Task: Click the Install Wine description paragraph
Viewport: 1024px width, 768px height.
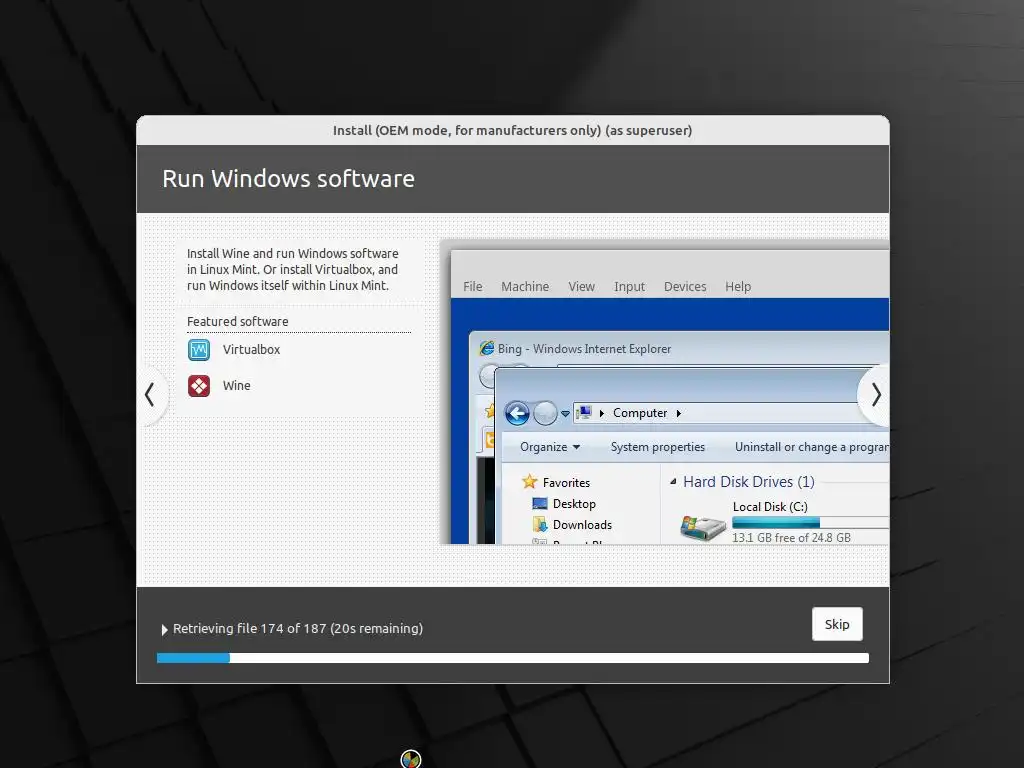Action: 293,269
